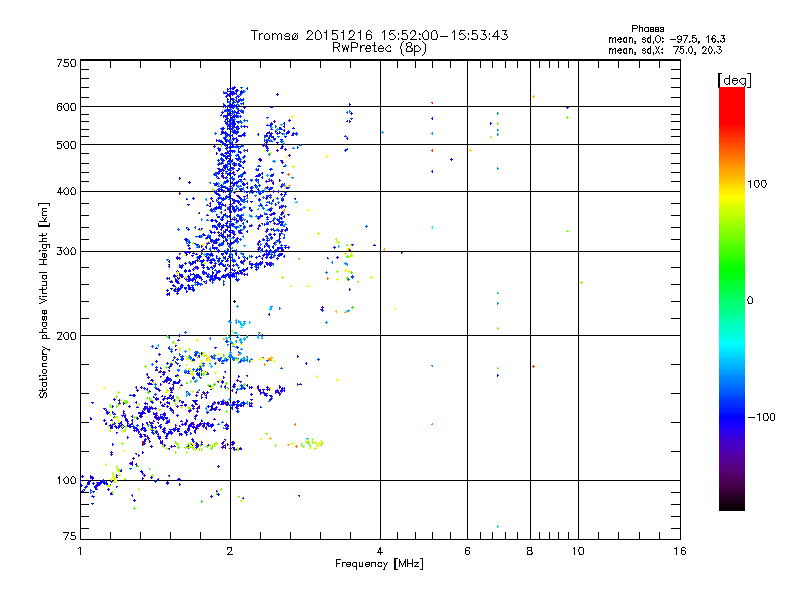The image size is (800, 600).
Task: Select the 'mean, sd,X: 75.0, 20.3' line
Action: (x=665, y=50)
